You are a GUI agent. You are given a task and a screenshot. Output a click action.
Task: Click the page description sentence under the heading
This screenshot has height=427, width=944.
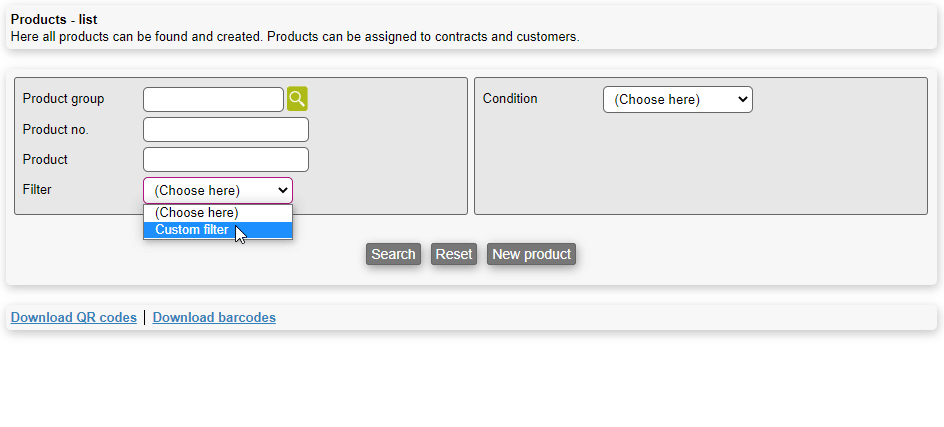[x=295, y=37]
